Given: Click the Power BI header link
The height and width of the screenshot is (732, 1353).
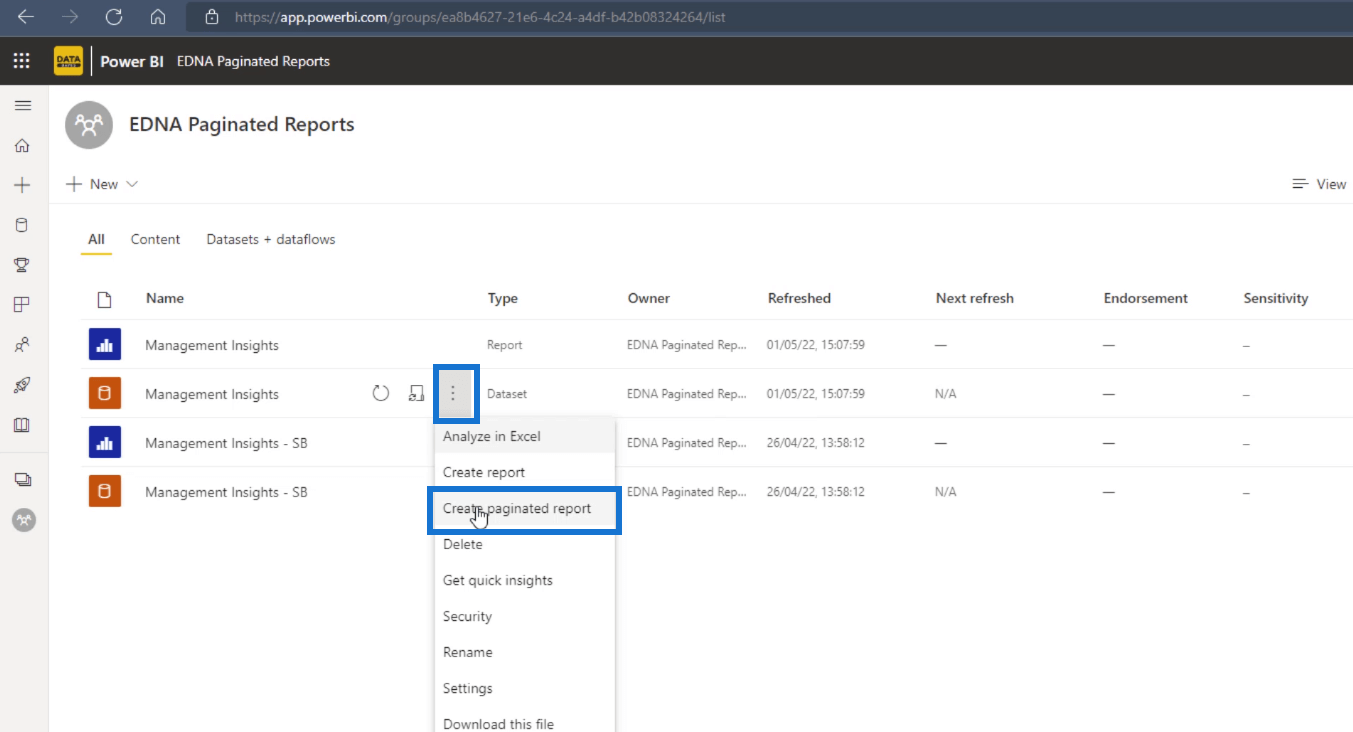Looking at the screenshot, I should coord(132,61).
